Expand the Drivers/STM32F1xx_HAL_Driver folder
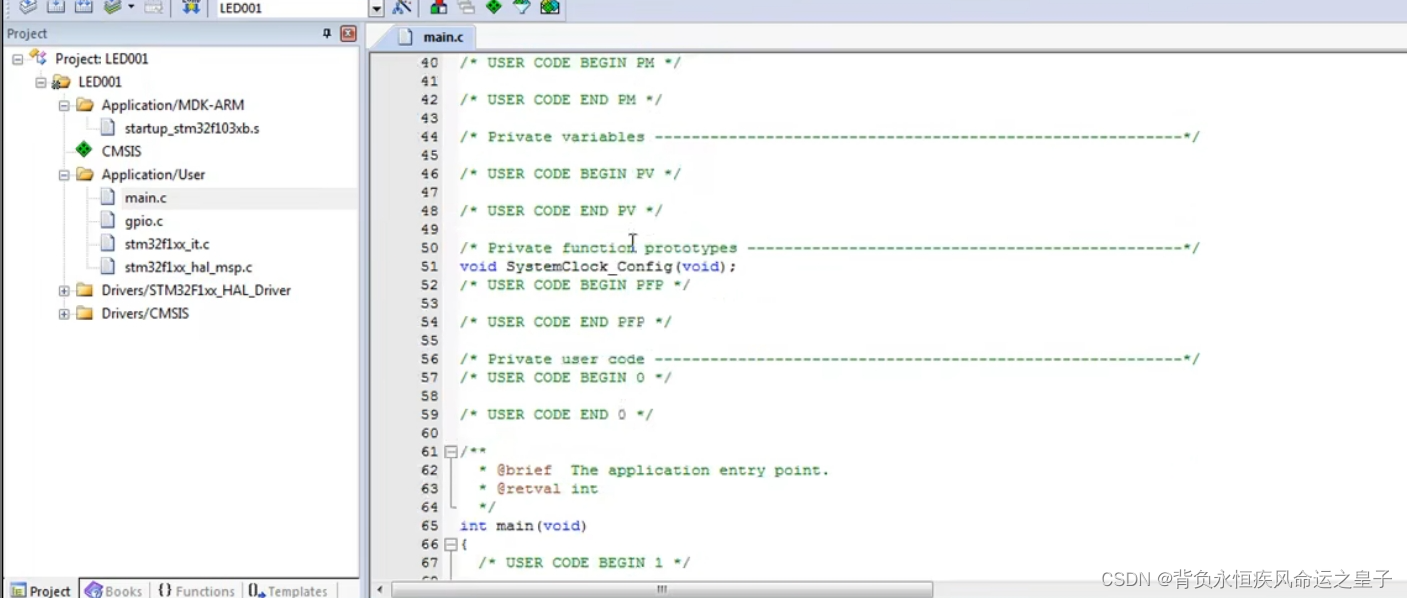1407x598 pixels. [x=63, y=290]
